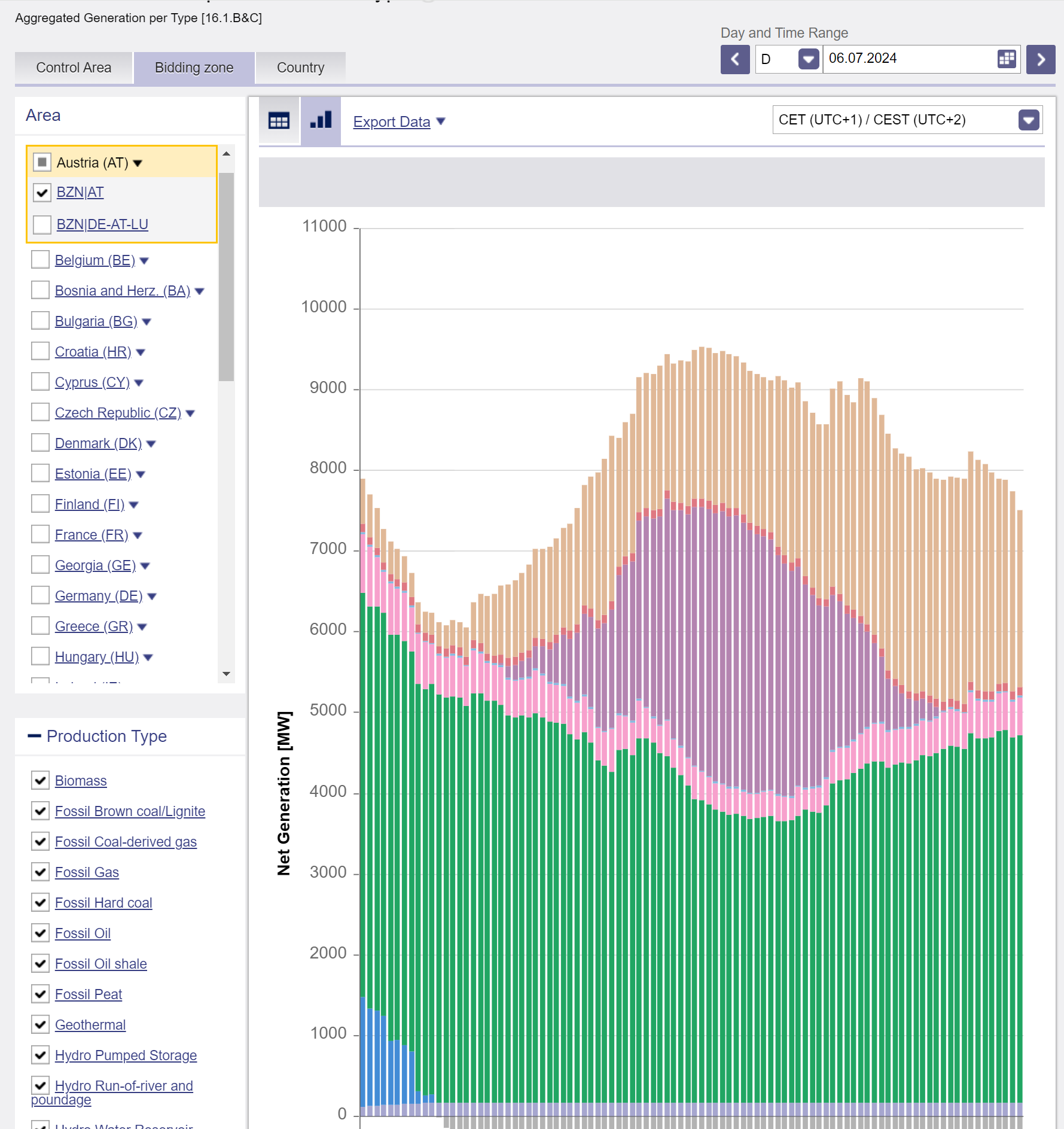Click the Bosnia and Herz. (BA) link
Viewport: 1064px width, 1129px height.
pyautogui.click(x=123, y=291)
